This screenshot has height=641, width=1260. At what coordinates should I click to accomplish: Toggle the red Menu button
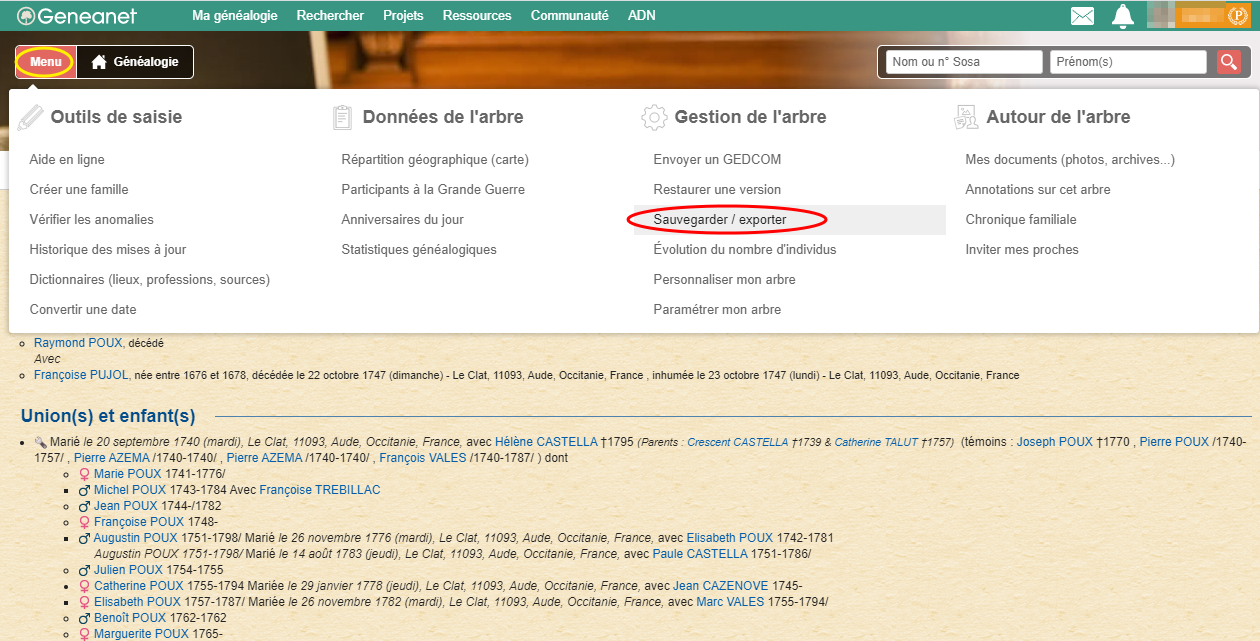[x=46, y=62]
